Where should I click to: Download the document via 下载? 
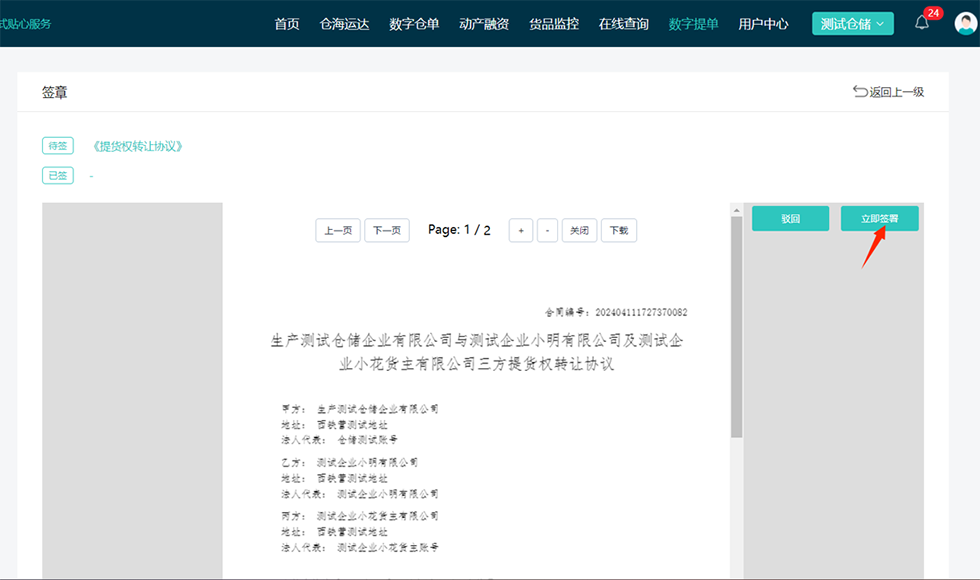[x=618, y=230]
